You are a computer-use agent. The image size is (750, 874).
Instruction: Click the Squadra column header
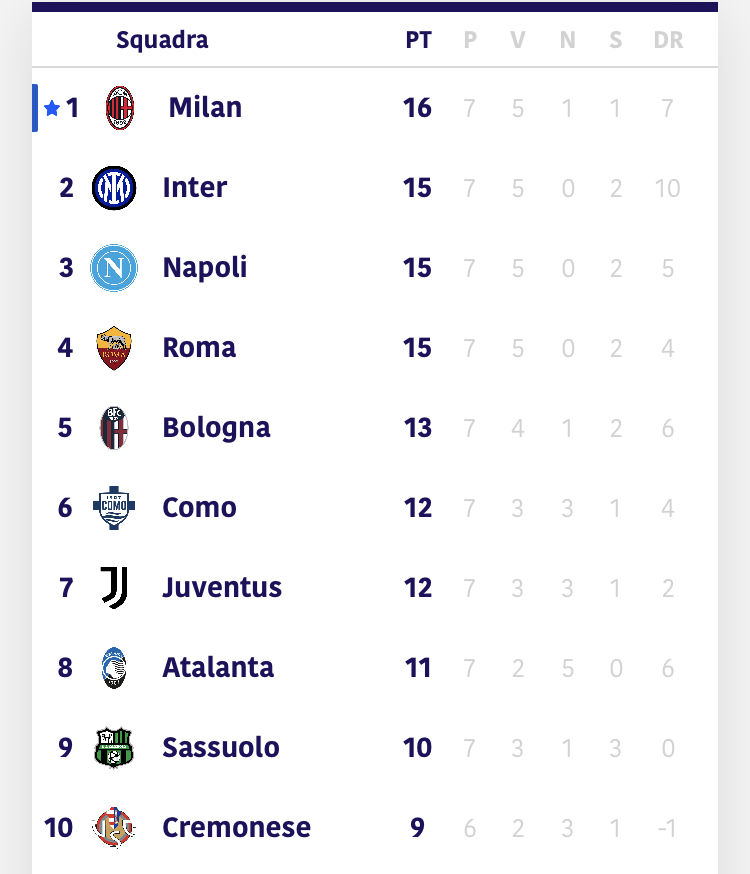pyautogui.click(x=162, y=40)
